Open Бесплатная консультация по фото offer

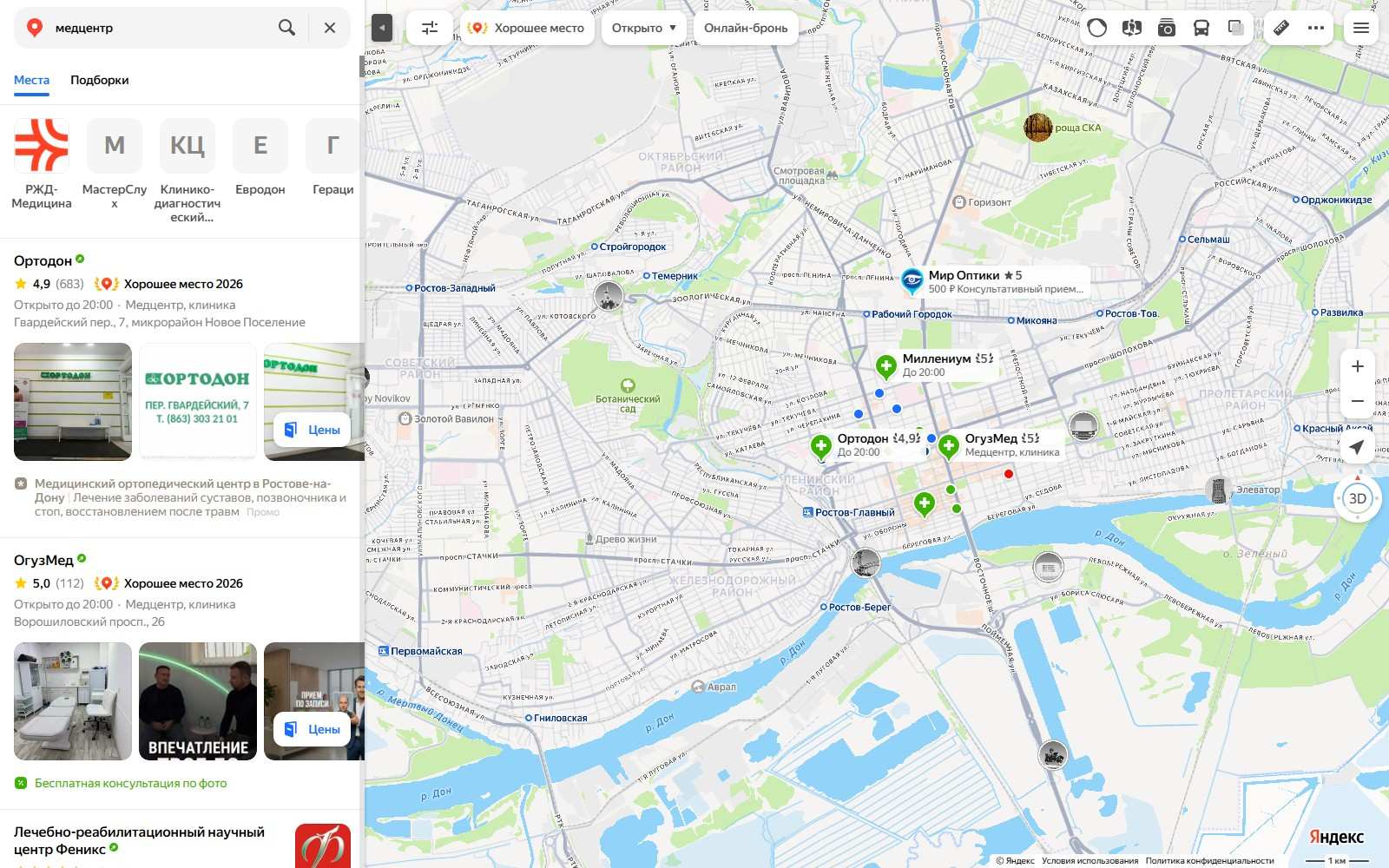(130, 783)
